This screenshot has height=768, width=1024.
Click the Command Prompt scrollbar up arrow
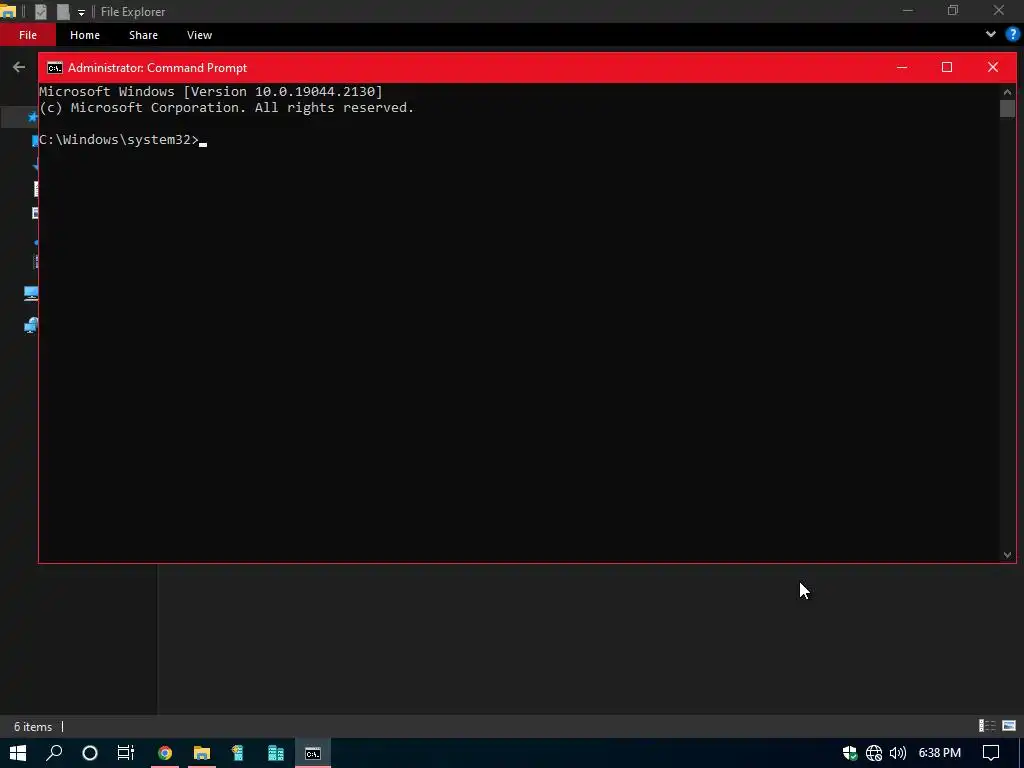click(1007, 92)
